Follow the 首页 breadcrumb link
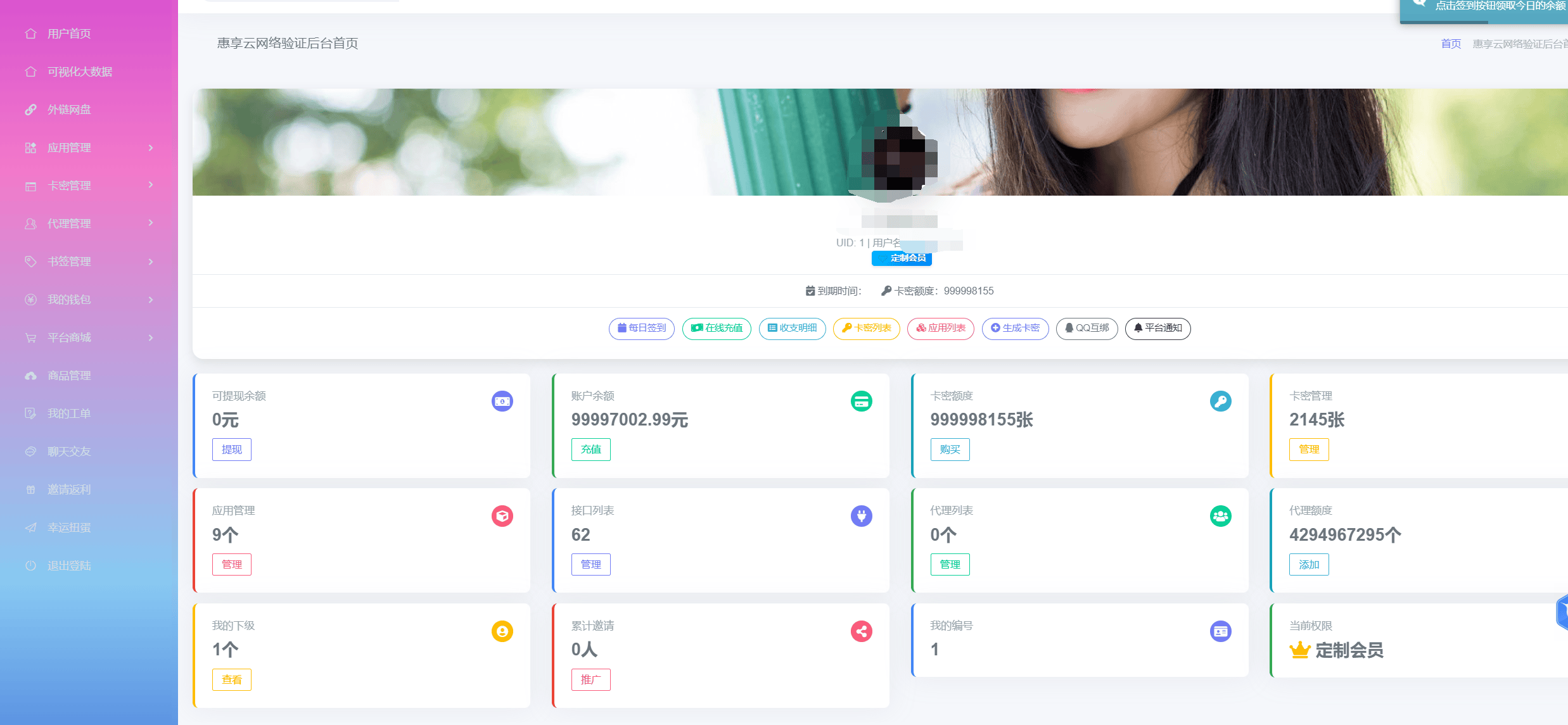This screenshot has width=1568, height=725. pos(1450,44)
